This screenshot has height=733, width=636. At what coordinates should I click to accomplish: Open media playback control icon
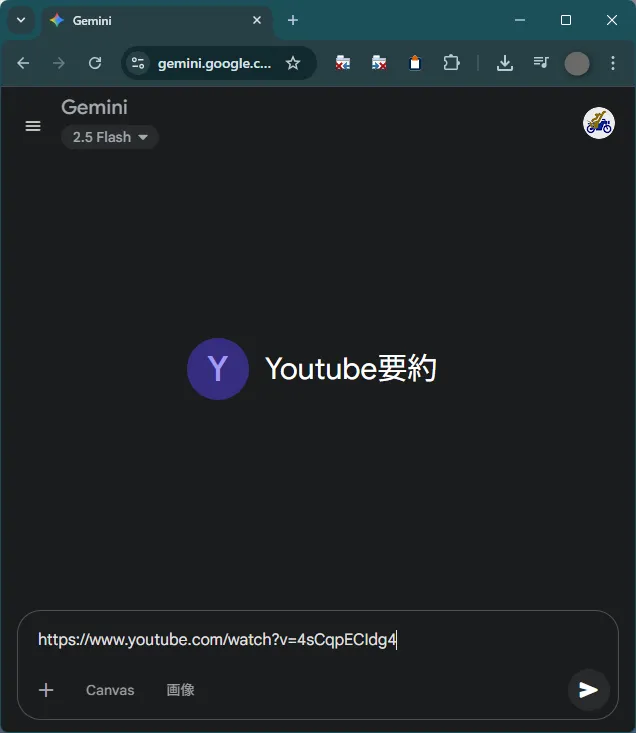(541, 63)
